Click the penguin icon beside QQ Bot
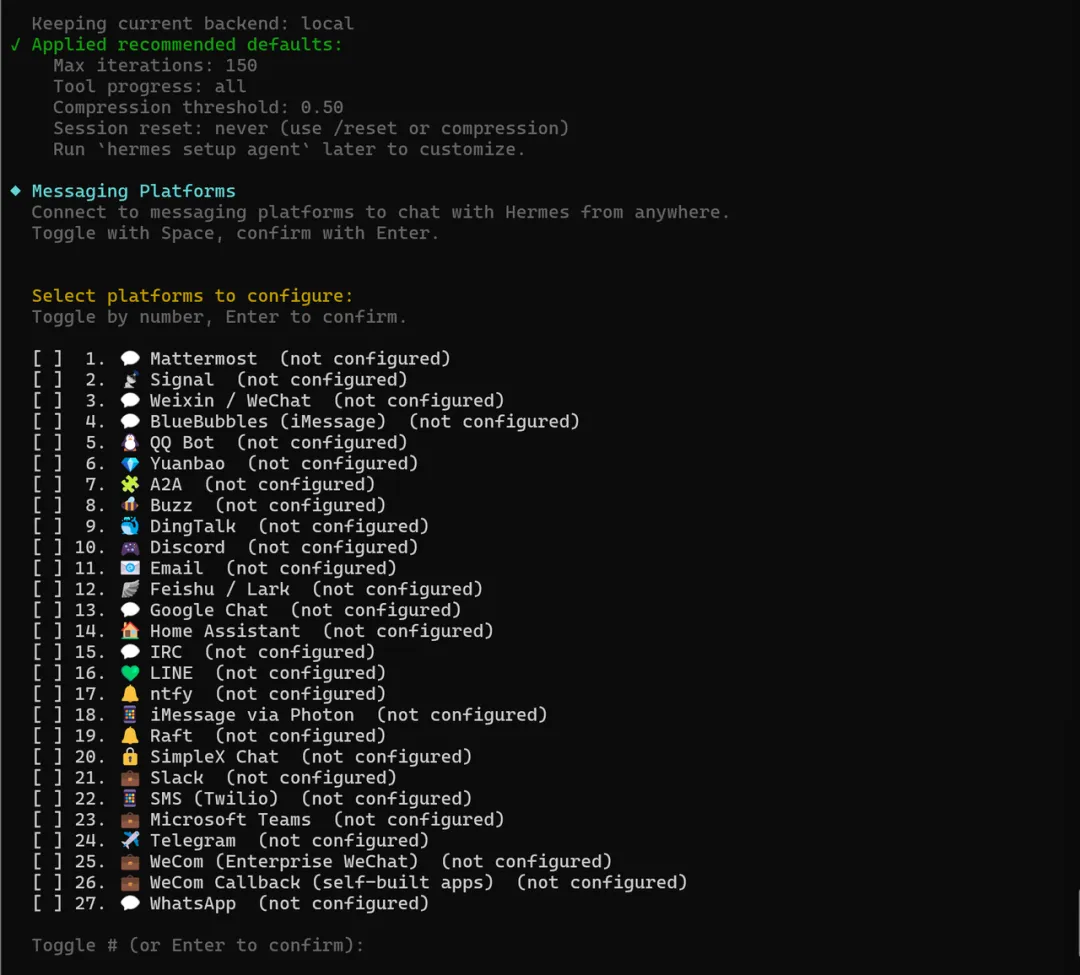Screen dimensions: 1080x975 tap(129, 442)
